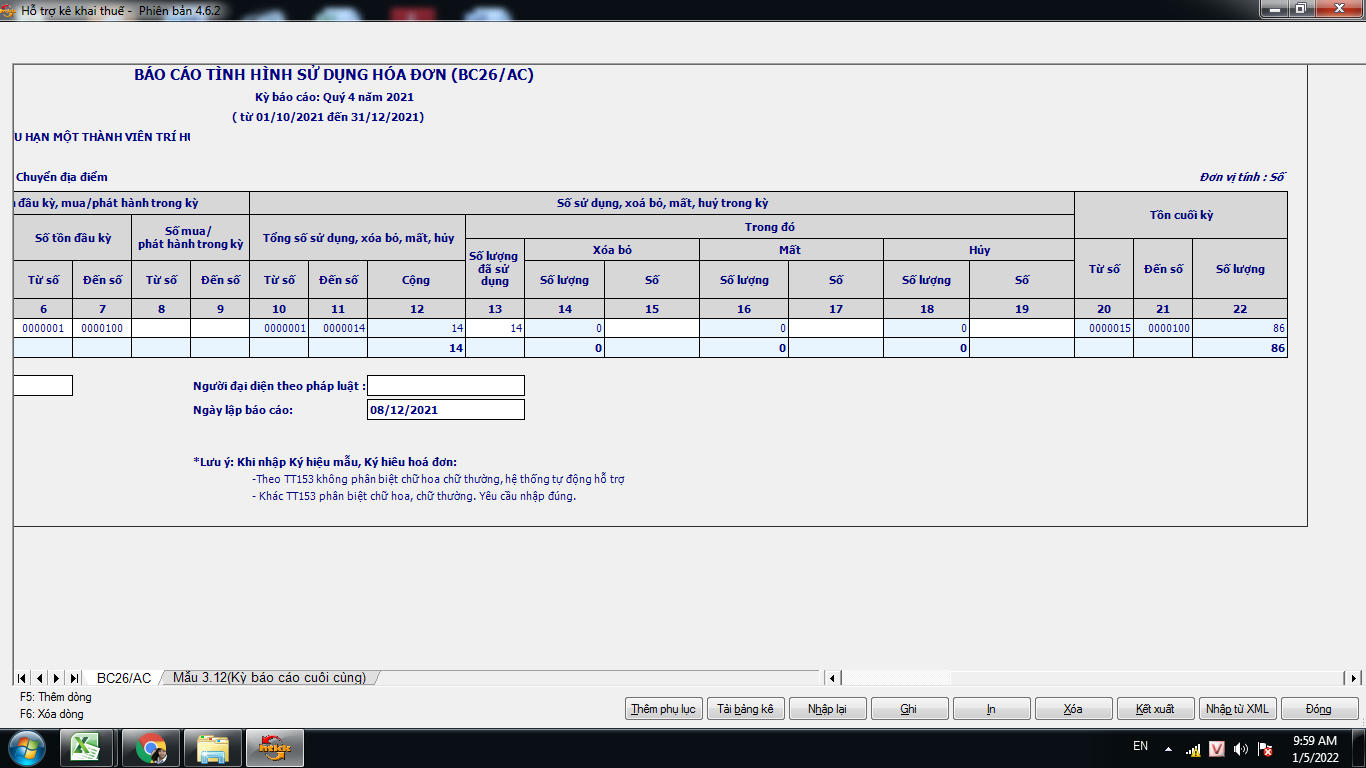Screen dimensions: 1366x768
Task: Switch to the BC26/AC sheet tab
Action: click(124, 678)
